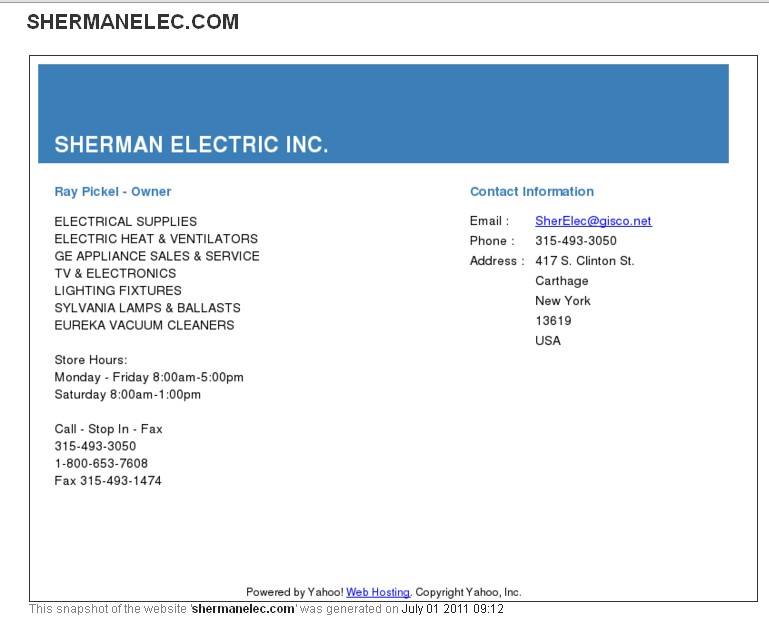
Task: Click the LIGHTING FIXTURES entry
Action: [x=118, y=291]
